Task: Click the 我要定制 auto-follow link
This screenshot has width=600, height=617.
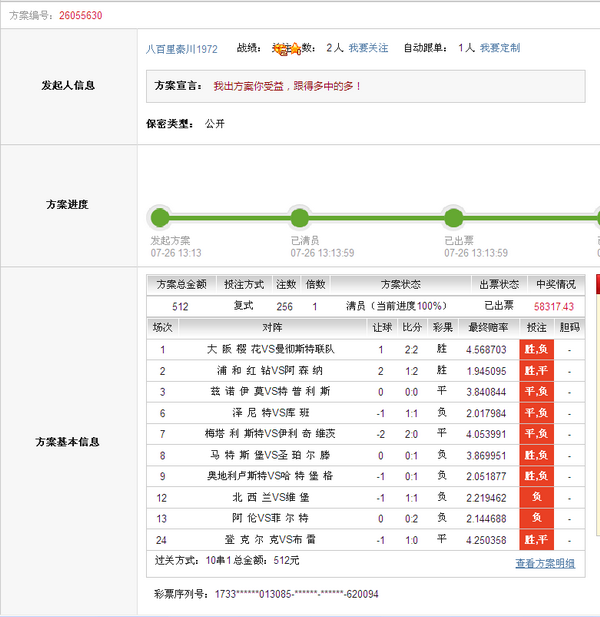Action: click(499, 48)
